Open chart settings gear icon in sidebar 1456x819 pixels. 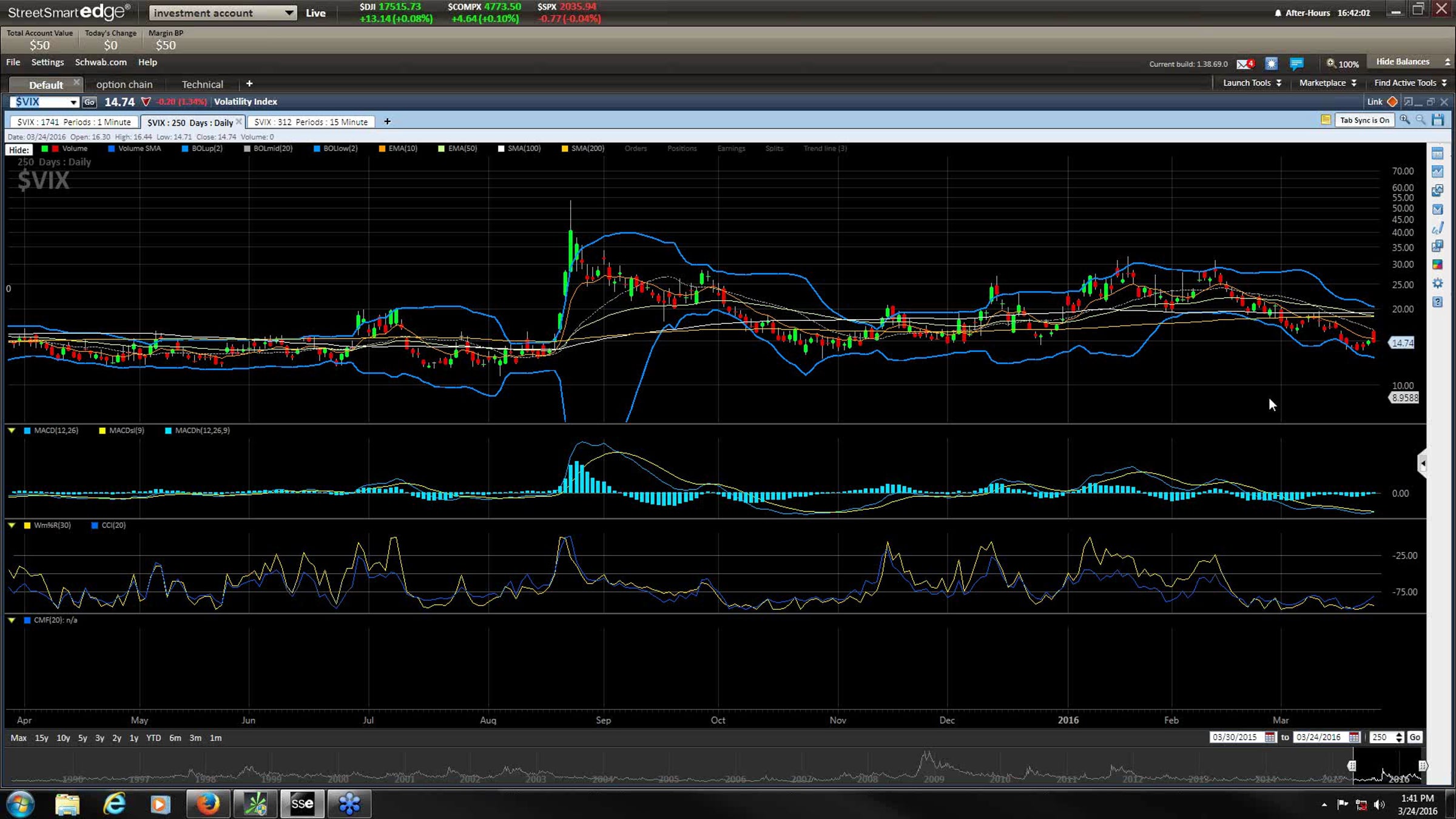pyautogui.click(x=1437, y=283)
